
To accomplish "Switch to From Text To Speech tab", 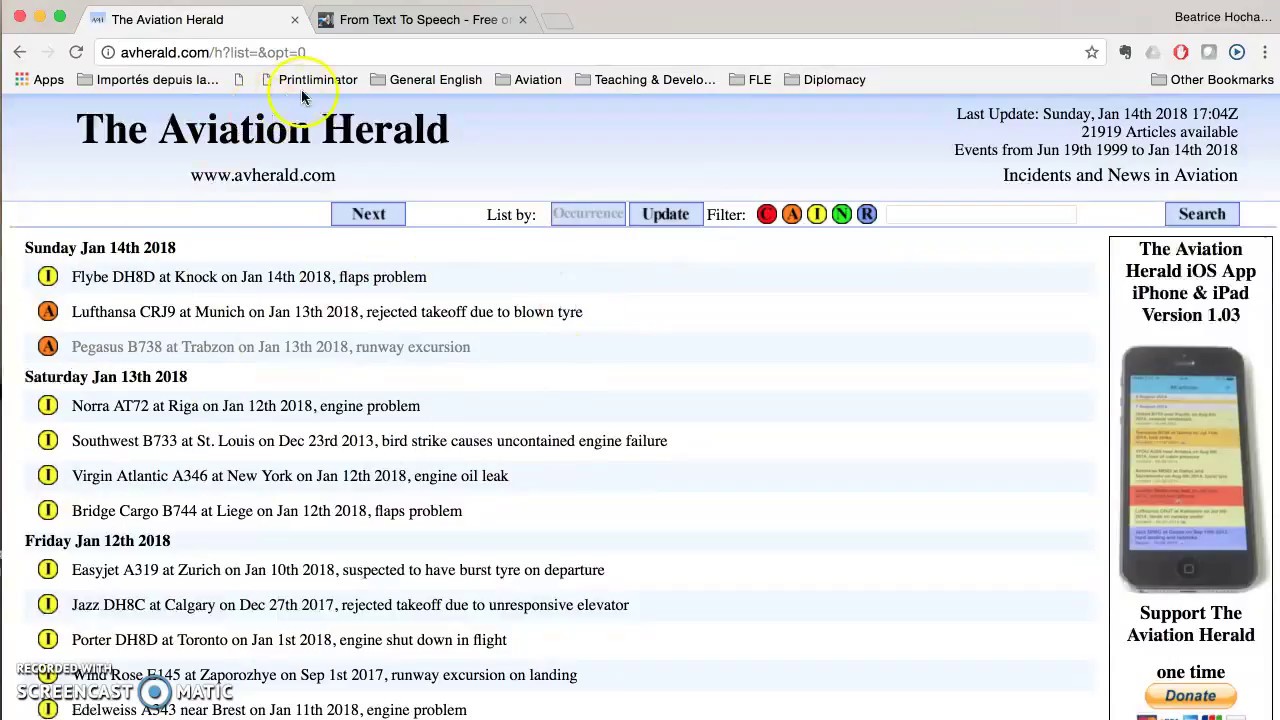I will click(x=425, y=19).
